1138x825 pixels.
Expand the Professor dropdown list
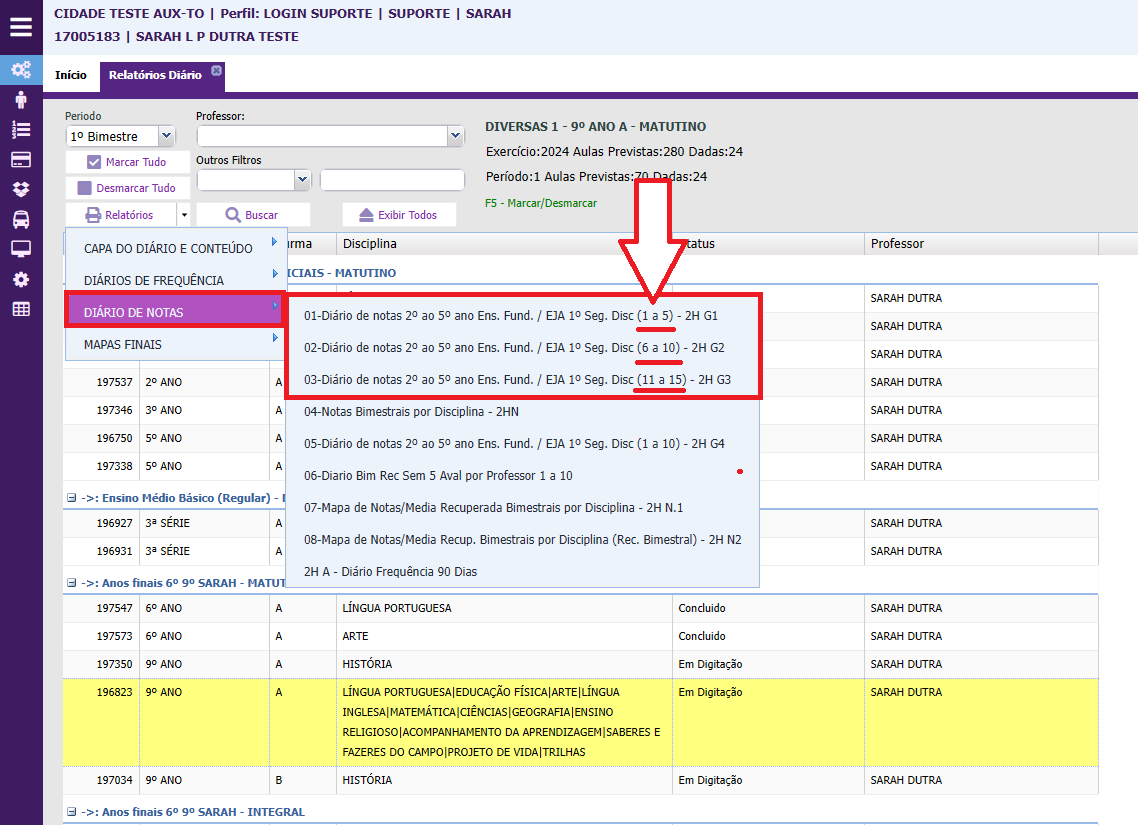click(x=455, y=136)
